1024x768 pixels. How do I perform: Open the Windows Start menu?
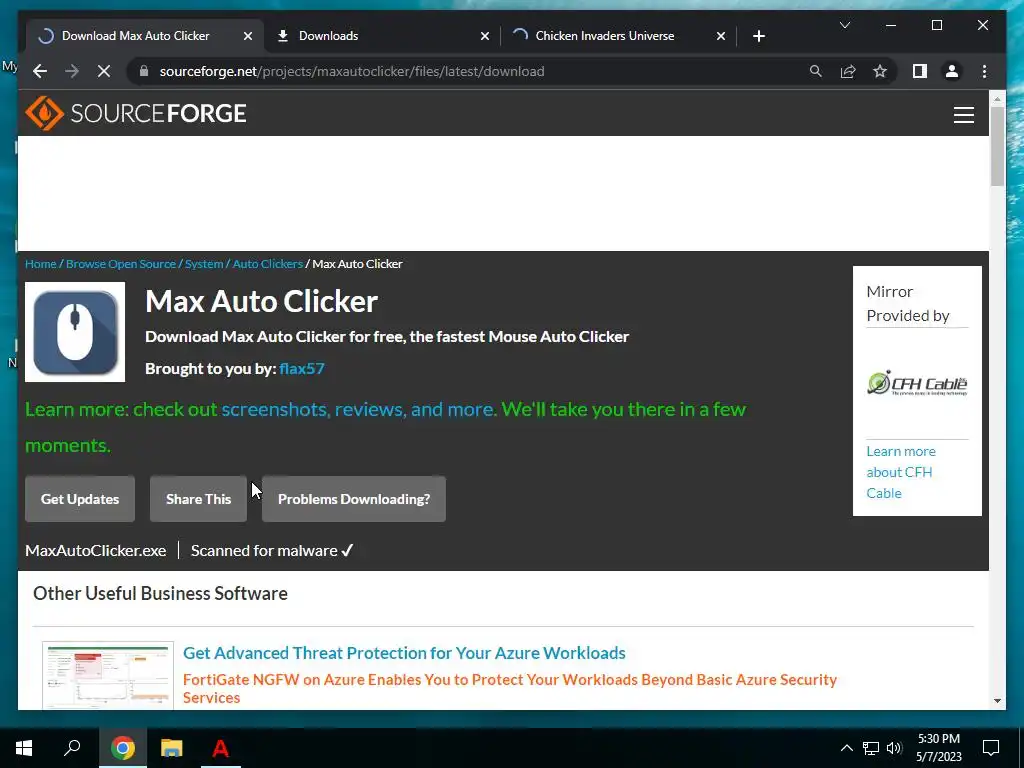click(x=24, y=748)
